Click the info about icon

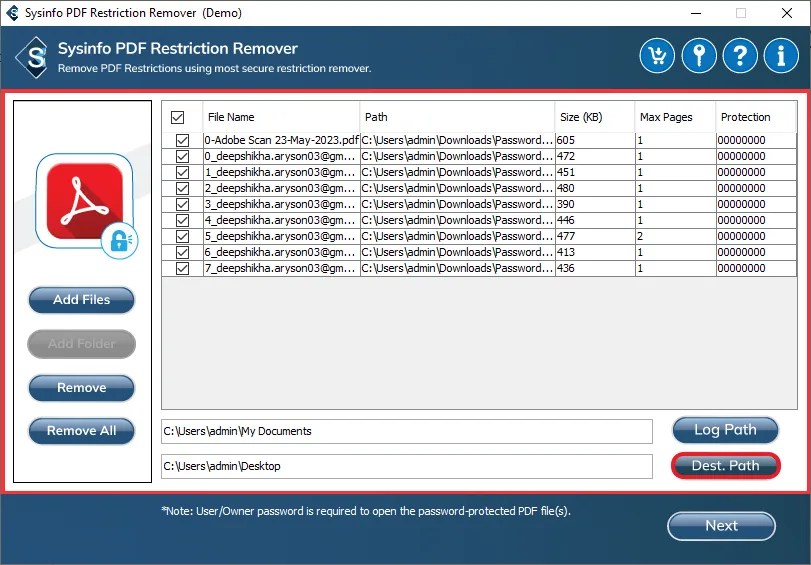point(781,56)
